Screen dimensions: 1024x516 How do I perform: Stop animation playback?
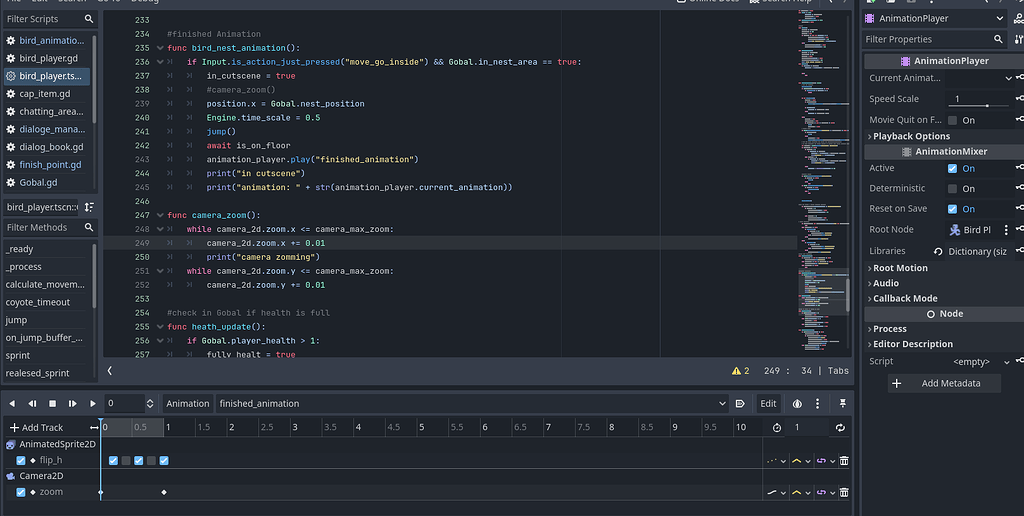[x=52, y=404]
